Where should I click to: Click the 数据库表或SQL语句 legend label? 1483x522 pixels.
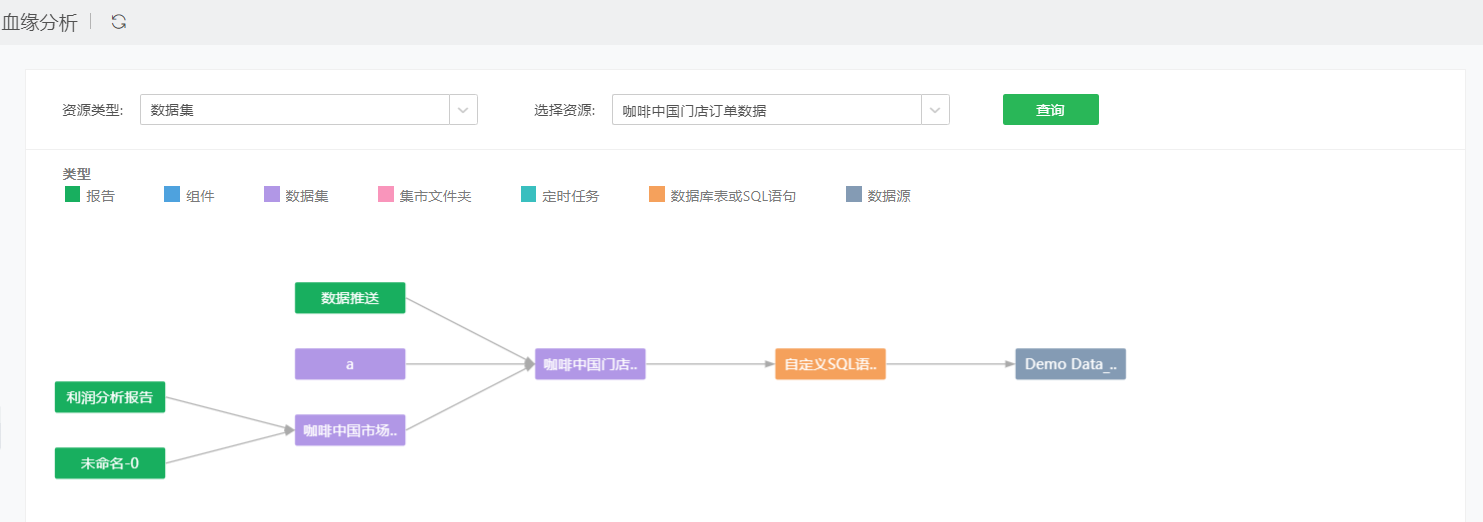pos(733,196)
